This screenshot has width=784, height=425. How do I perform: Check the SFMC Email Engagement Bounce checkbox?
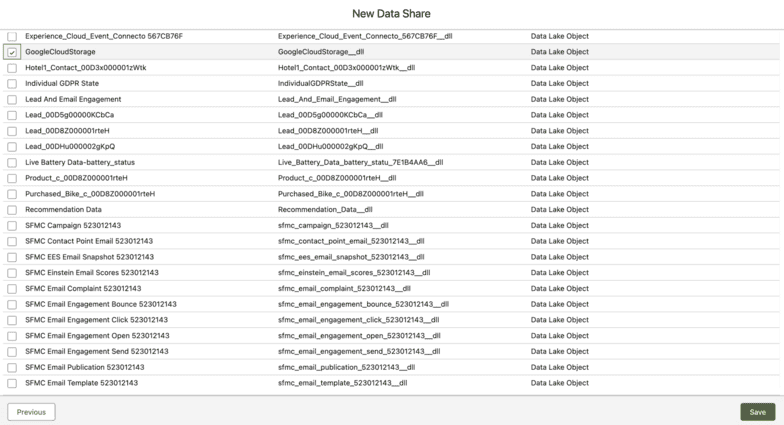12,304
